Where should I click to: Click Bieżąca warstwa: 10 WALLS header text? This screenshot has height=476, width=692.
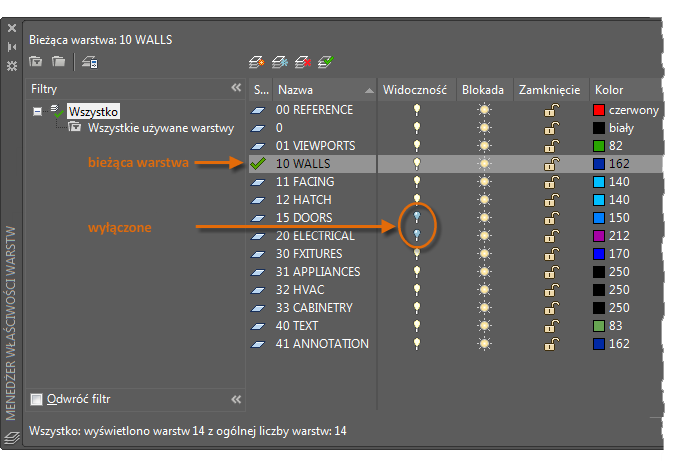coord(101,40)
